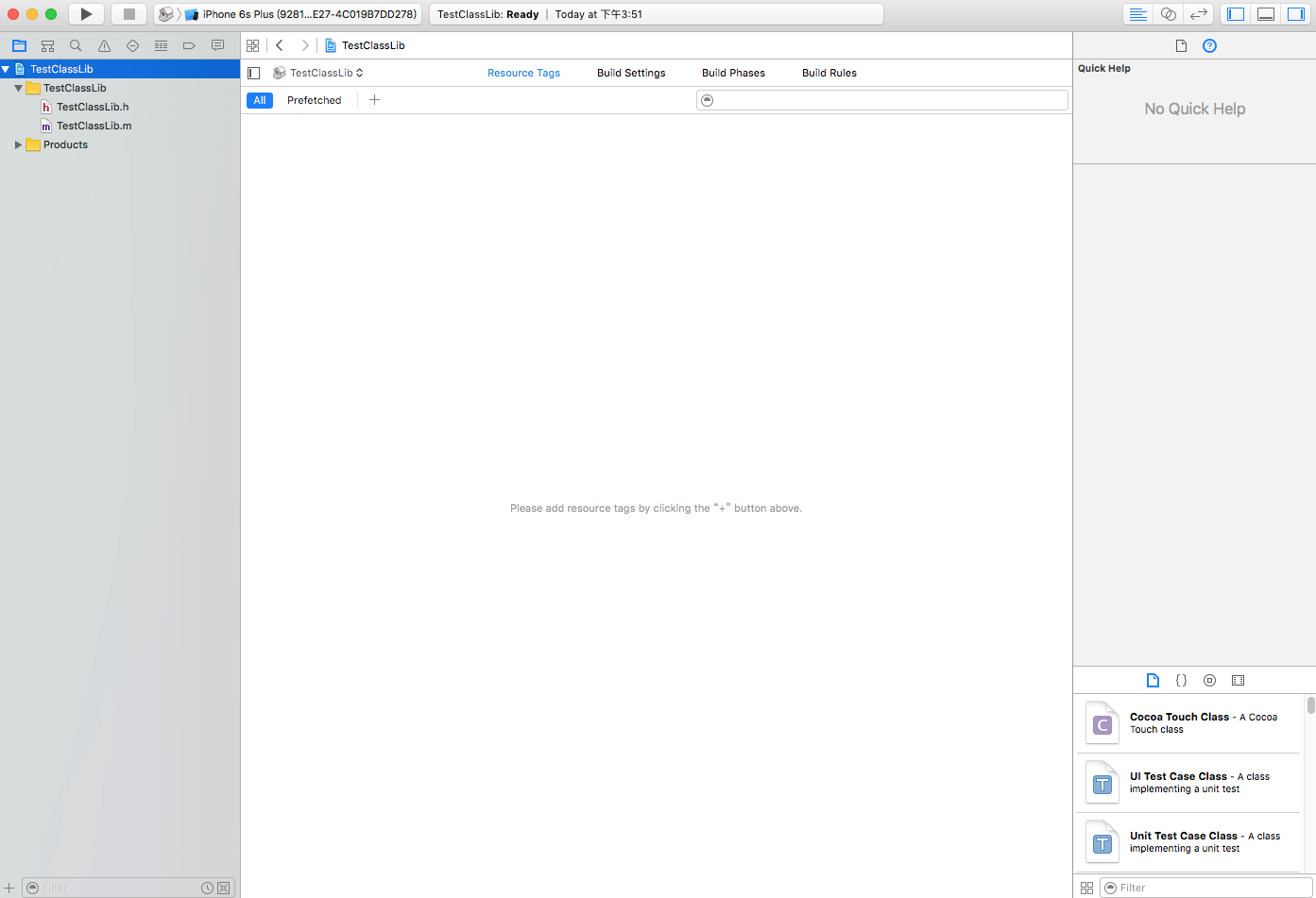Screen dimensions: 1316x898
Task: Show the Quick Help inspector
Action: pyautogui.click(x=1209, y=45)
